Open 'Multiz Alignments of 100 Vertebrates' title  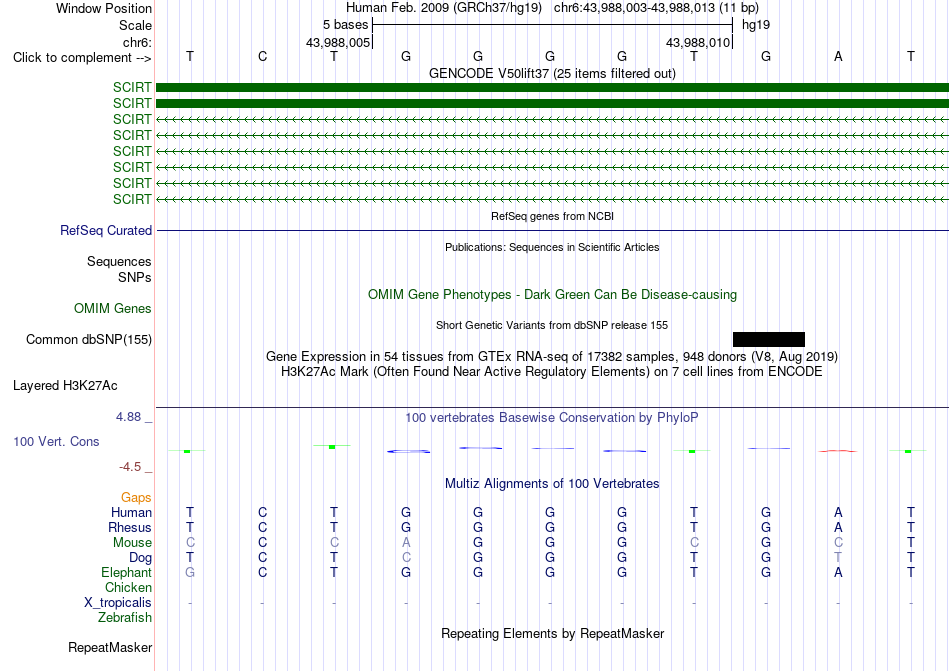tap(552, 483)
